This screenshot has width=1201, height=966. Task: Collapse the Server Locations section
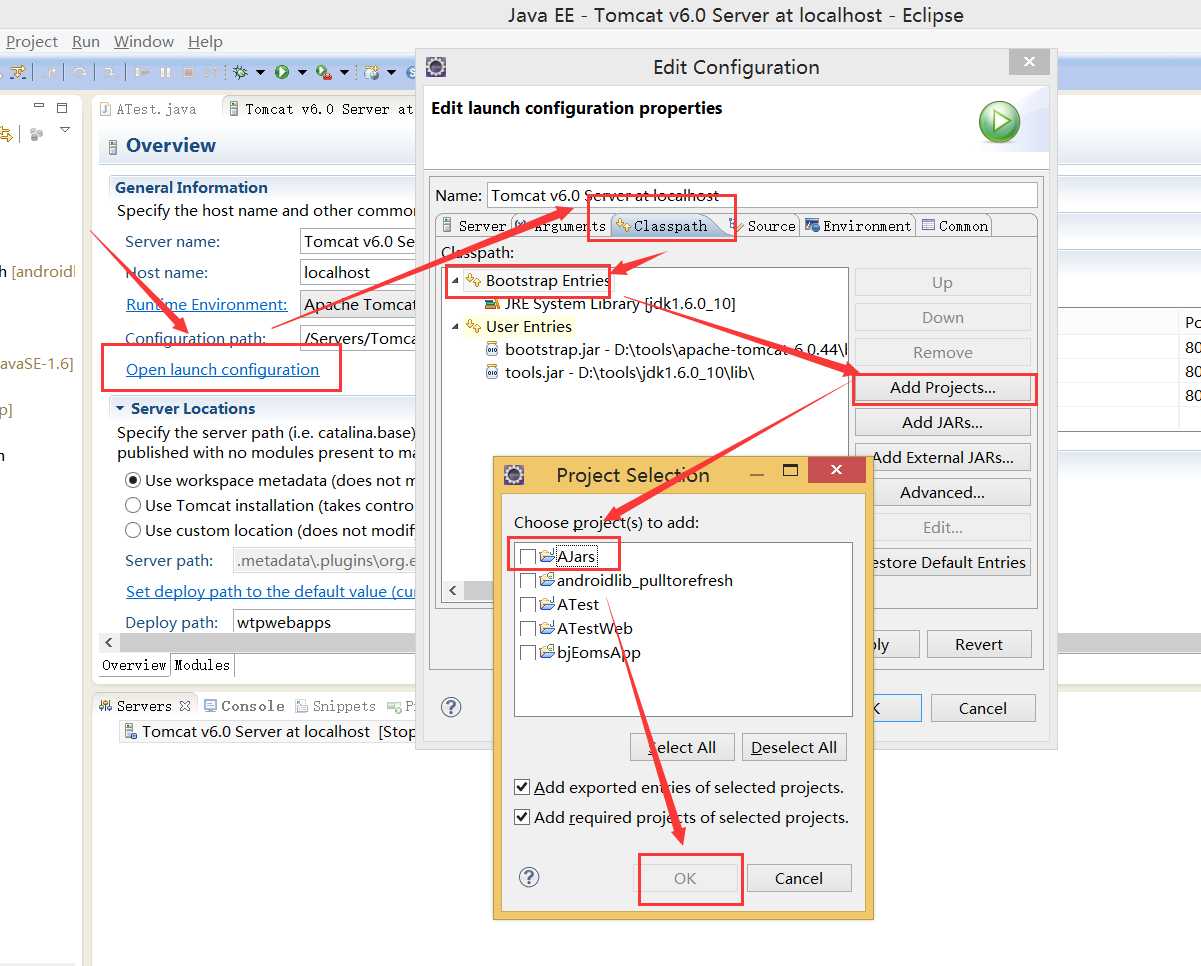(x=120, y=408)
